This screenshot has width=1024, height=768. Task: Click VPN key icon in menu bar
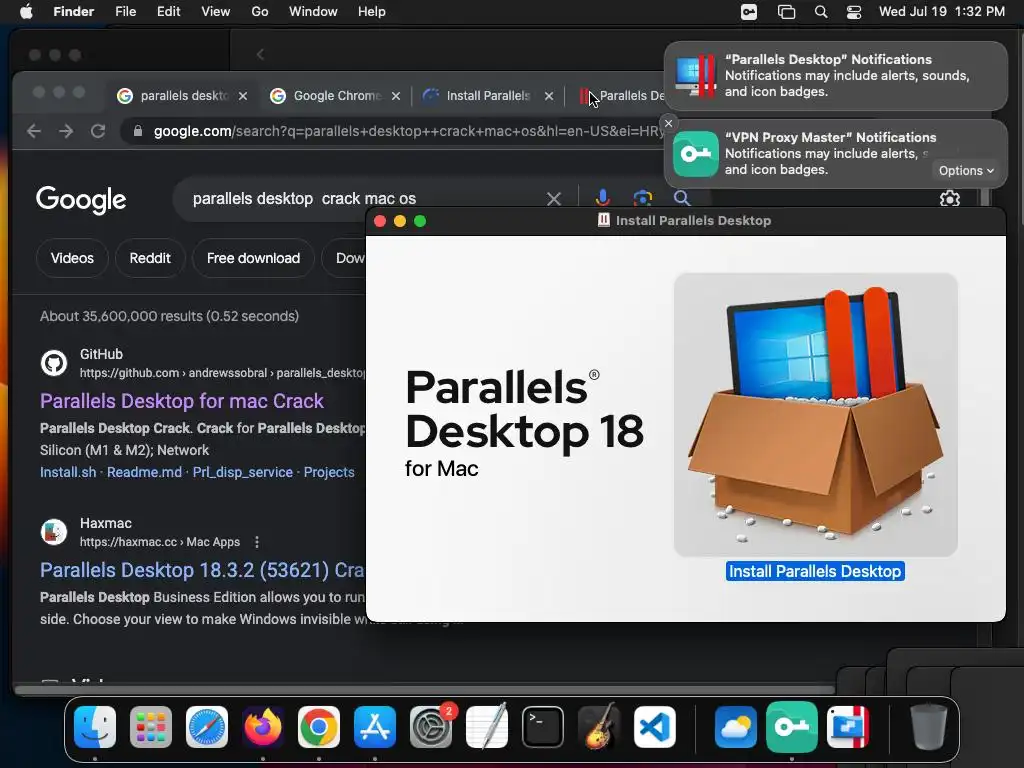click(749, 12)
